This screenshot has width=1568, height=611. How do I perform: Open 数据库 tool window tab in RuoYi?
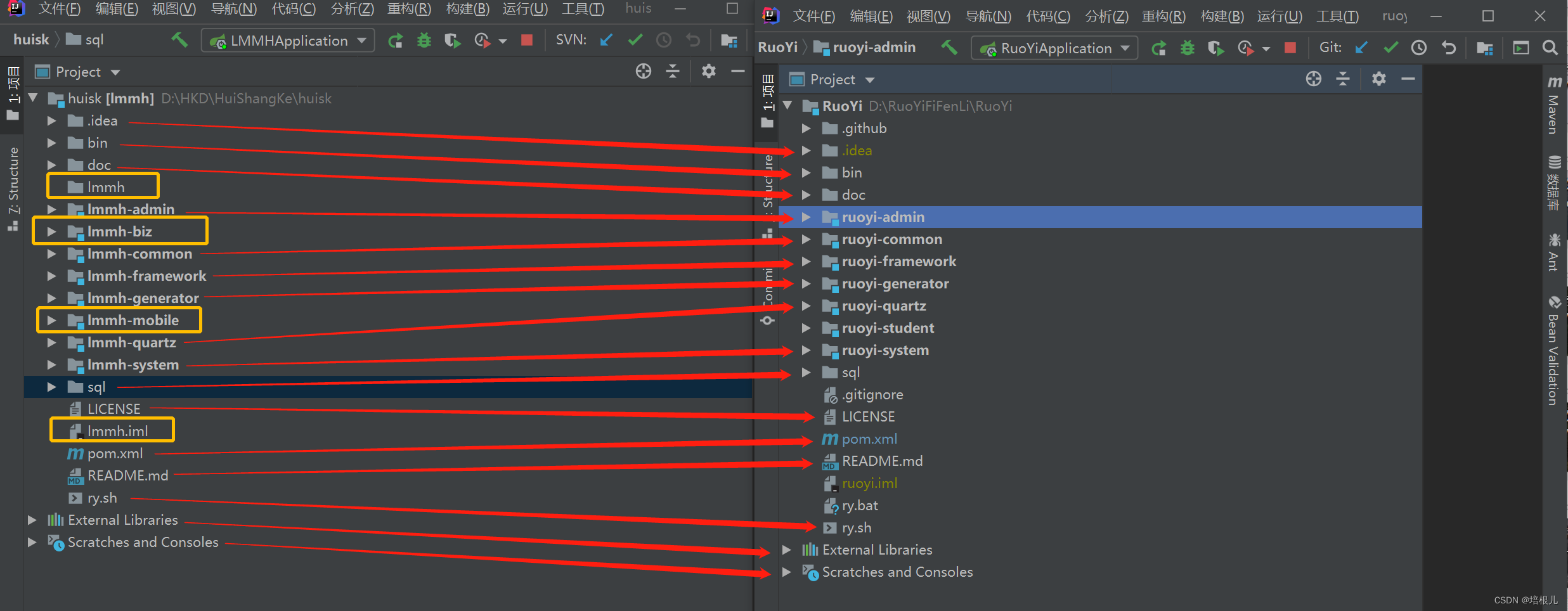click(1553, 183)
